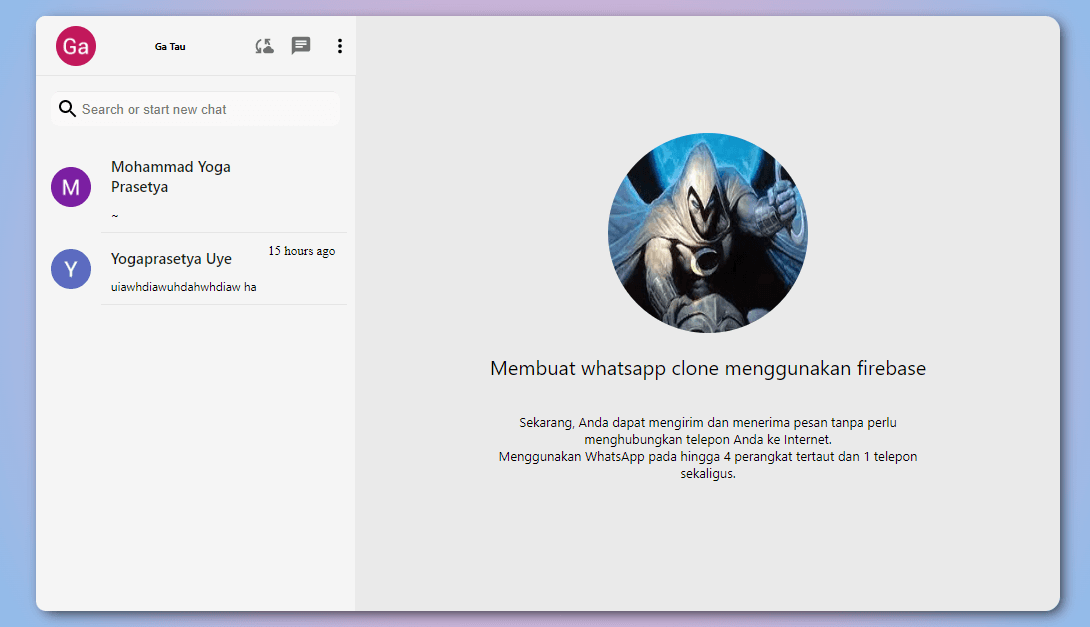Image resolution: width=1090 pixels, height=627 pixels.
Task: Start a new chat via message icon
Action: click(301, 46)
